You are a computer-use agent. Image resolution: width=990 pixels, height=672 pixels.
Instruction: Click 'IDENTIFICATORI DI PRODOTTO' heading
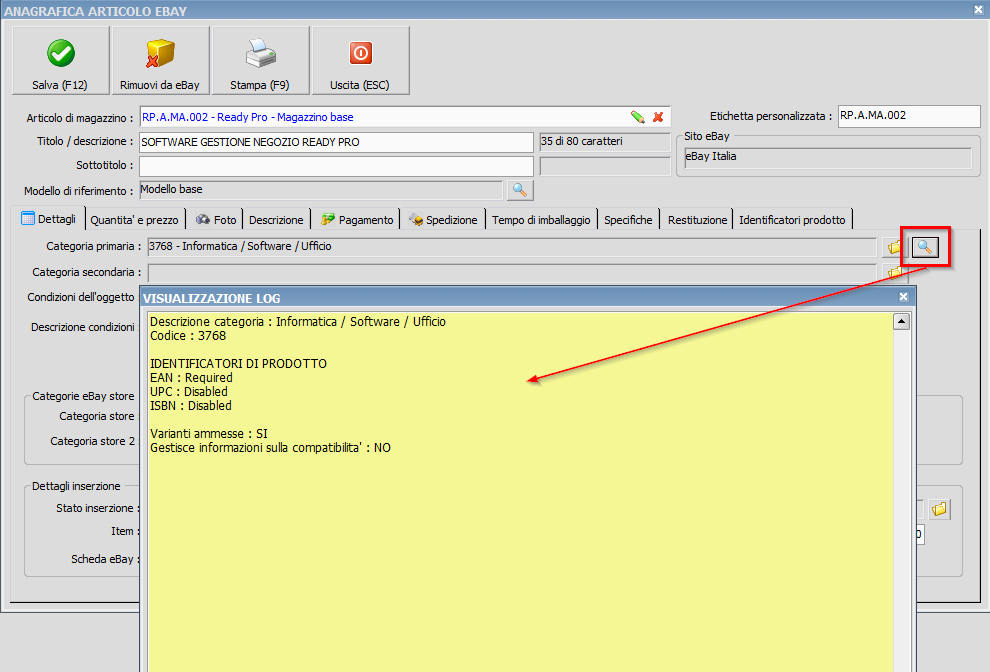click(239, 364)
